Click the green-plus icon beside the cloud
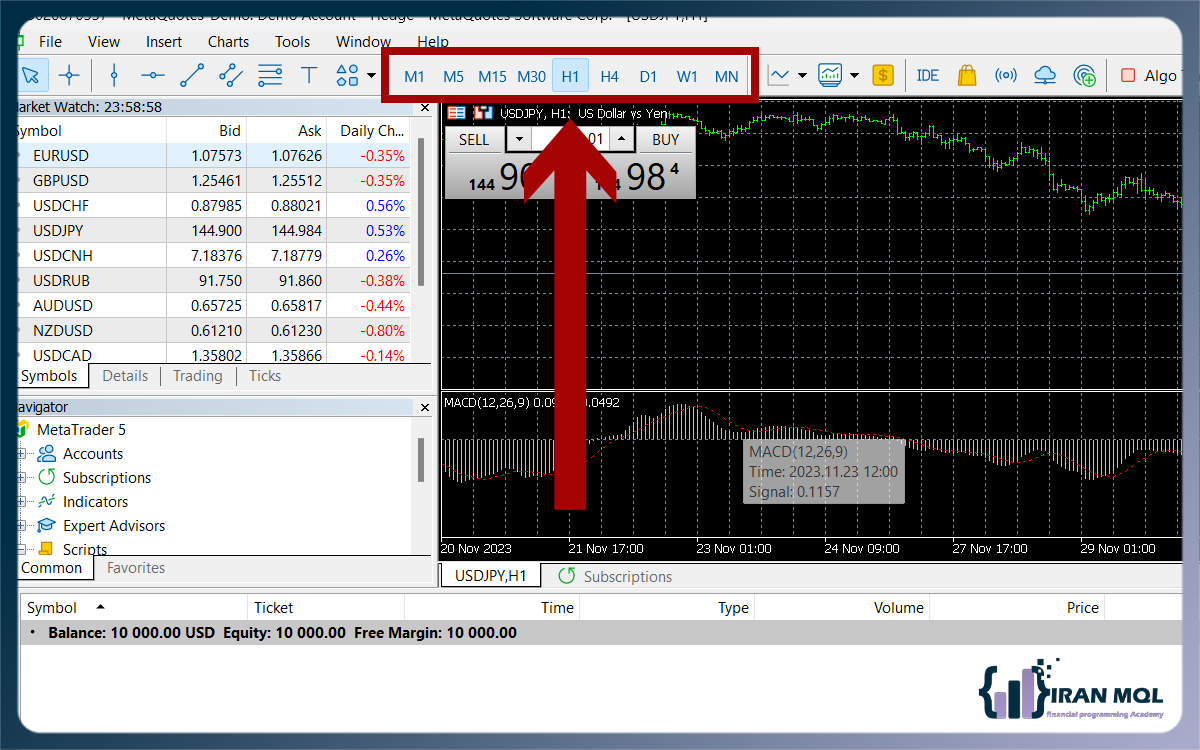 click(x=1084, y=75)
